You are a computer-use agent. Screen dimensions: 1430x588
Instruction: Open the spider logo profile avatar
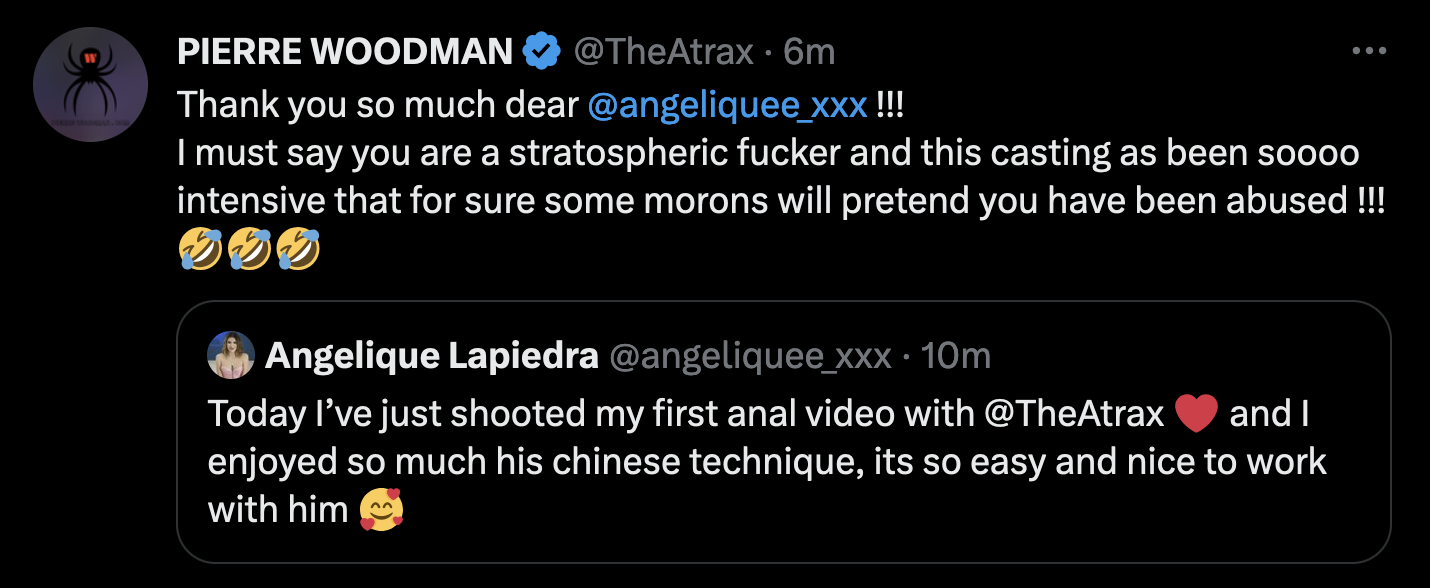[x=91, y=84]
